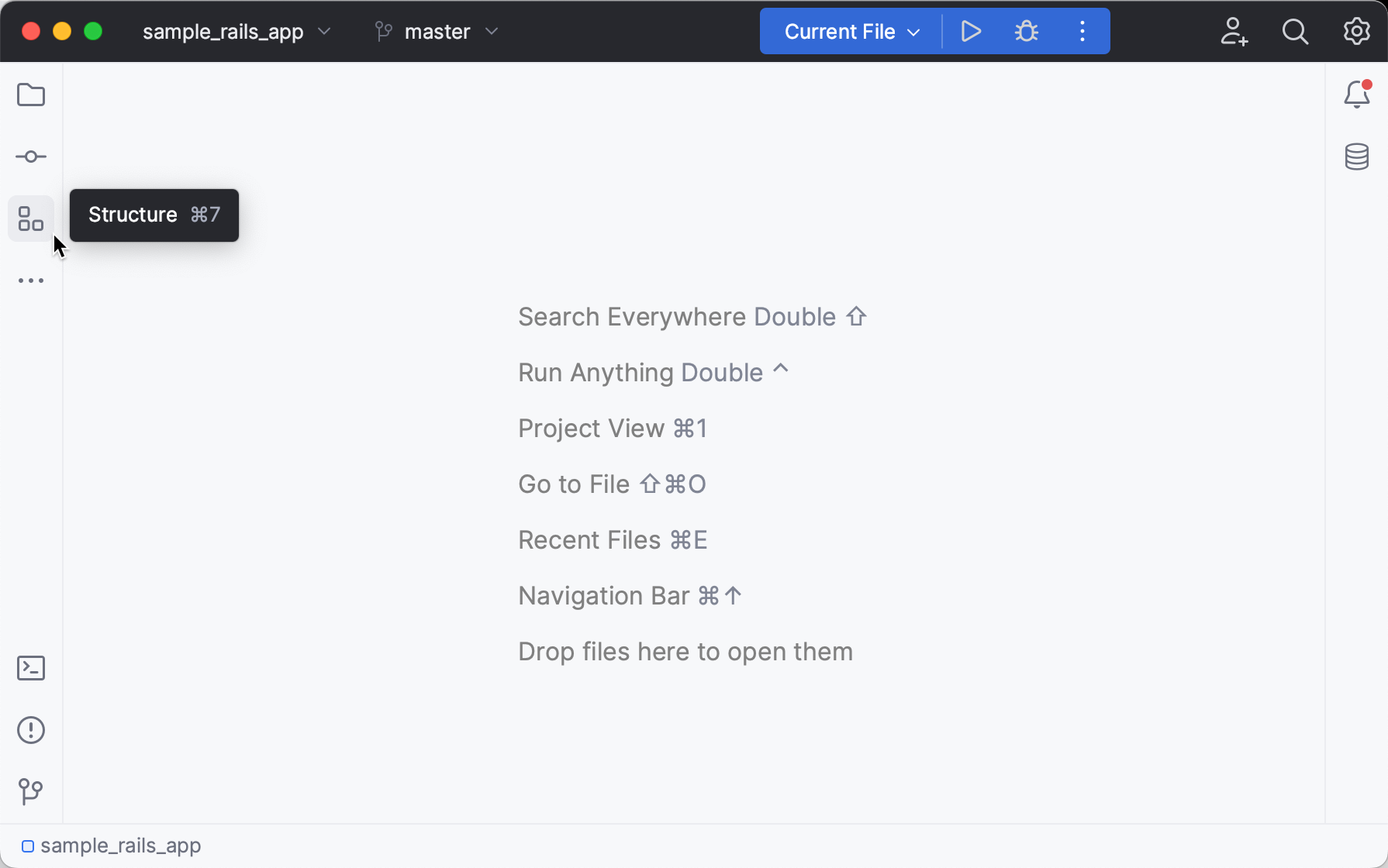
Task: Open the Terminal tool window
Action: coord(31,668)
